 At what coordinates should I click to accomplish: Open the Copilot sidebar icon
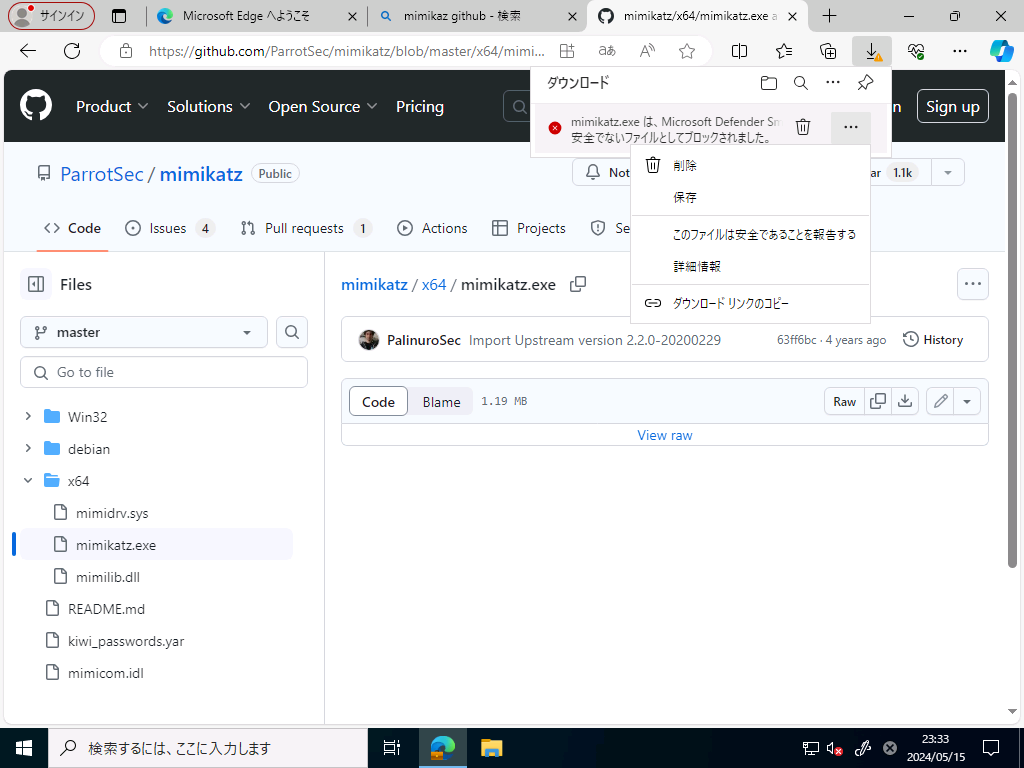click(1001, 51)
